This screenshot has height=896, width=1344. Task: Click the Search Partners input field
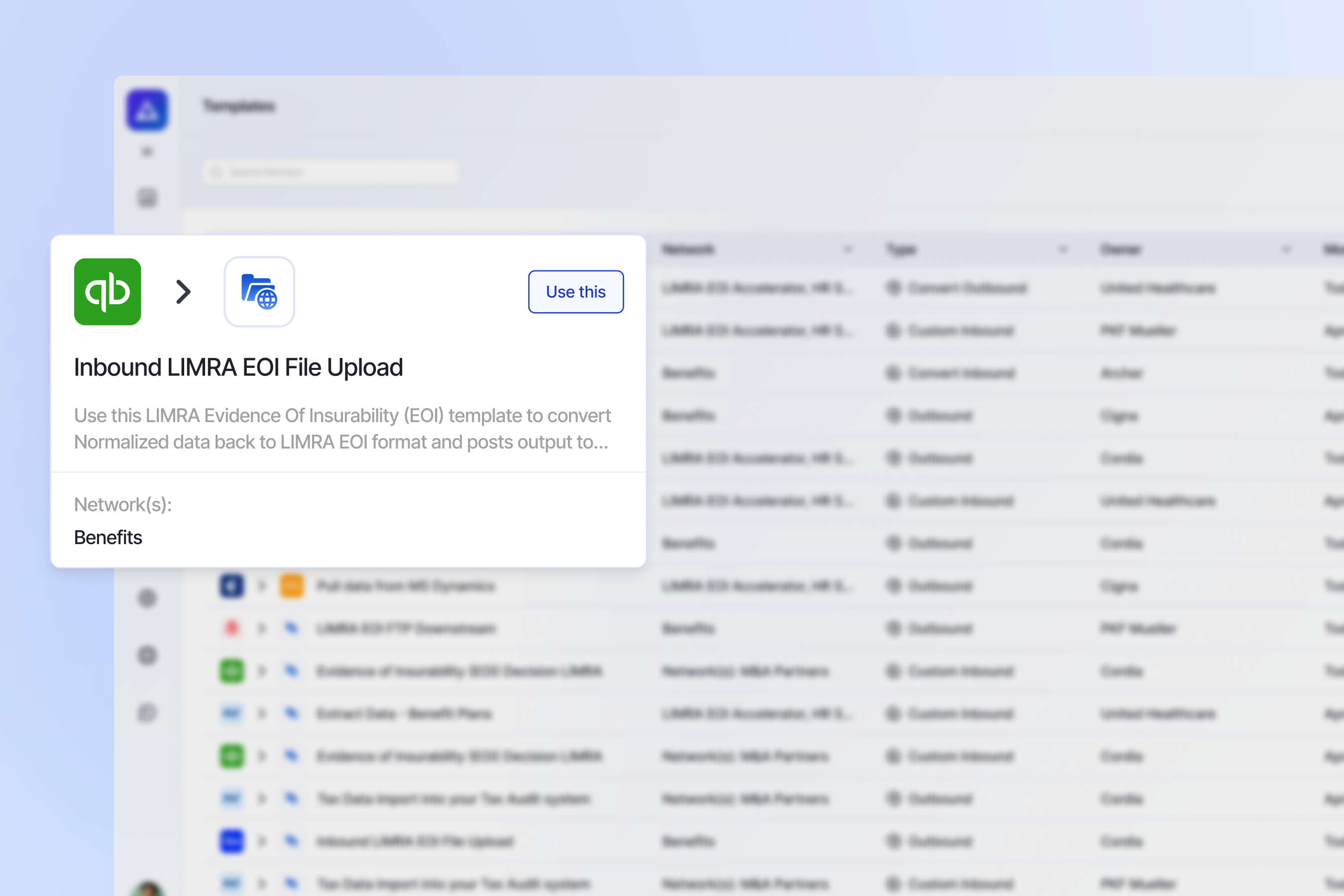332,172
